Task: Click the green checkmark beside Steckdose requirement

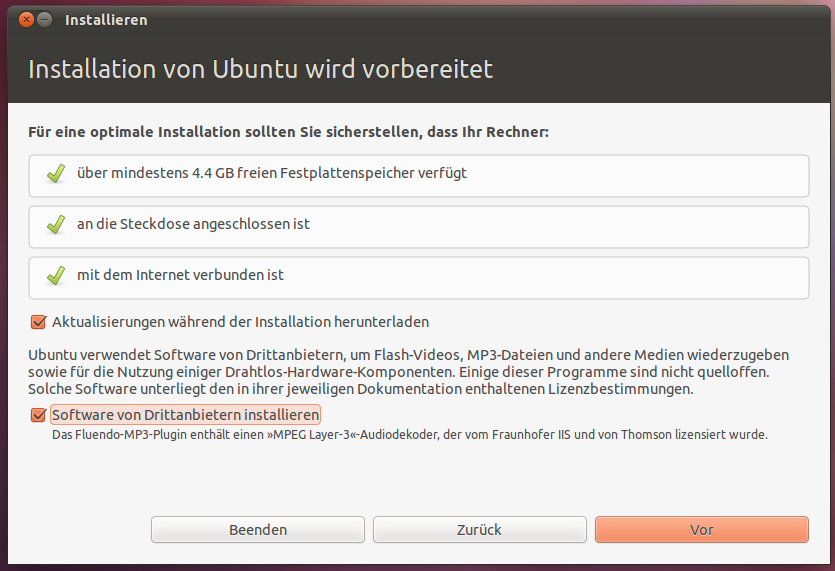Action: click(x=56, y=226)
